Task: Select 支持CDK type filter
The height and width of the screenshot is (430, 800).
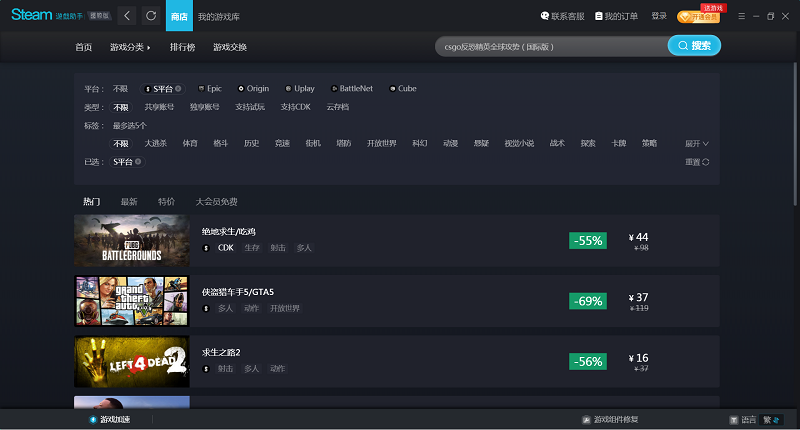Action: [x=295, y=107]
